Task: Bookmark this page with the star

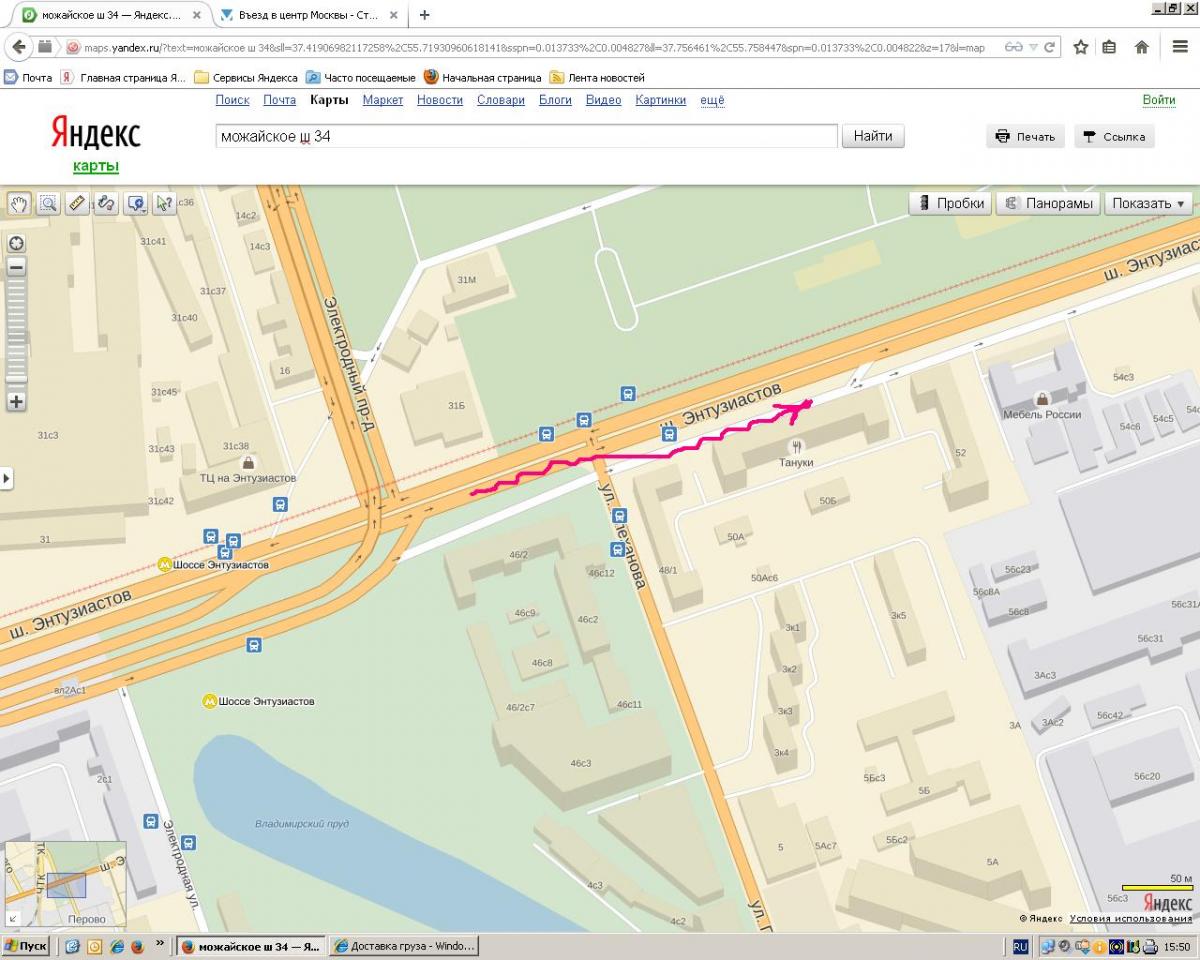Action: click(x=1080, y=47)
